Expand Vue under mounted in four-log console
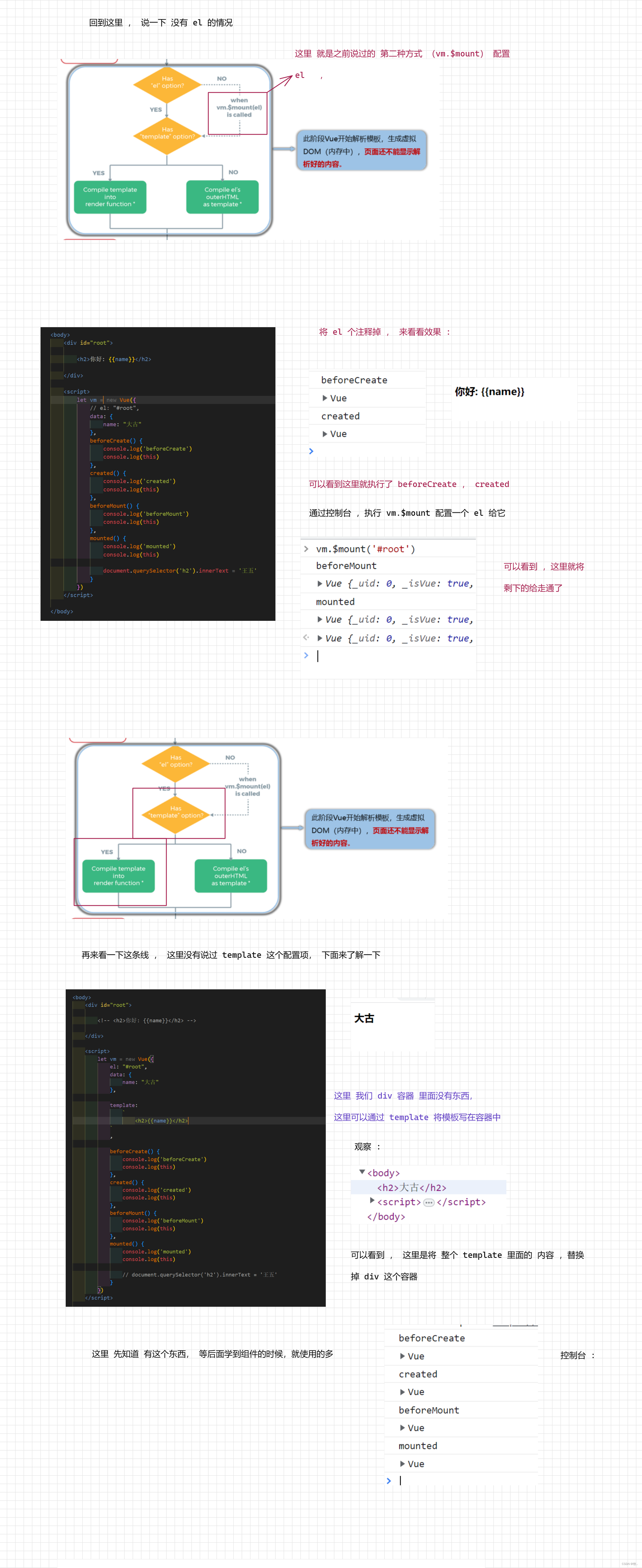The width and height of the screenshot is (642, 1568). pos(403,1464)
